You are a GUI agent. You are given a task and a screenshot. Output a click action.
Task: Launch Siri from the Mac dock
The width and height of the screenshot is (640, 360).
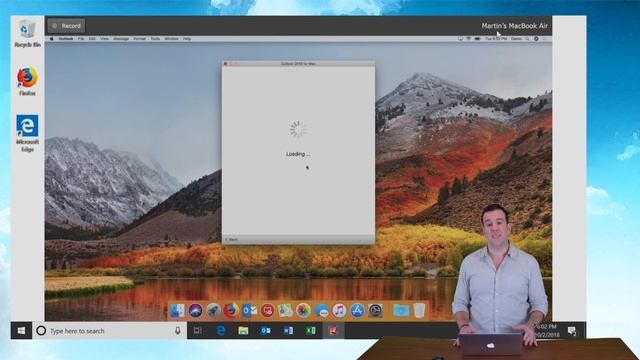pyautogui.click(x=196, y=311)
